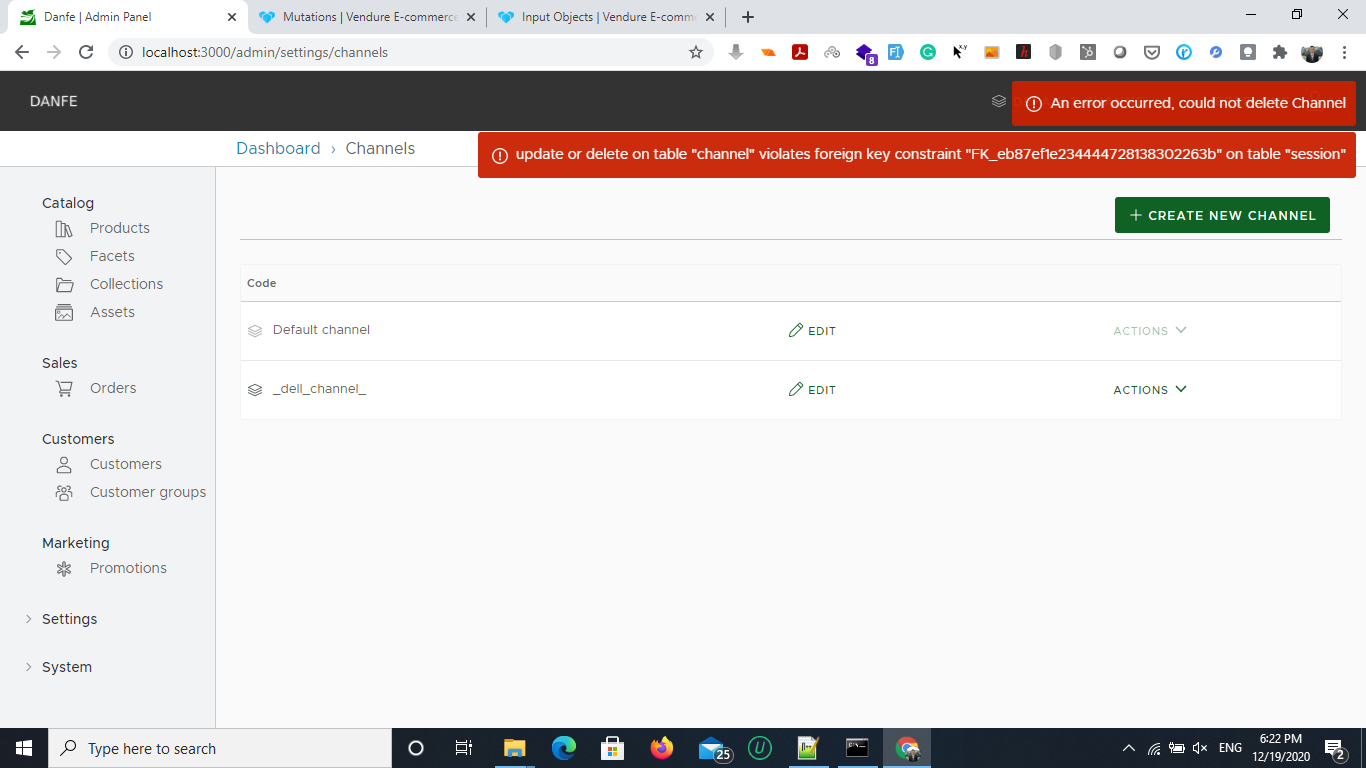
Task: Click the channel layers icon in the header
Action: (998, 101)
